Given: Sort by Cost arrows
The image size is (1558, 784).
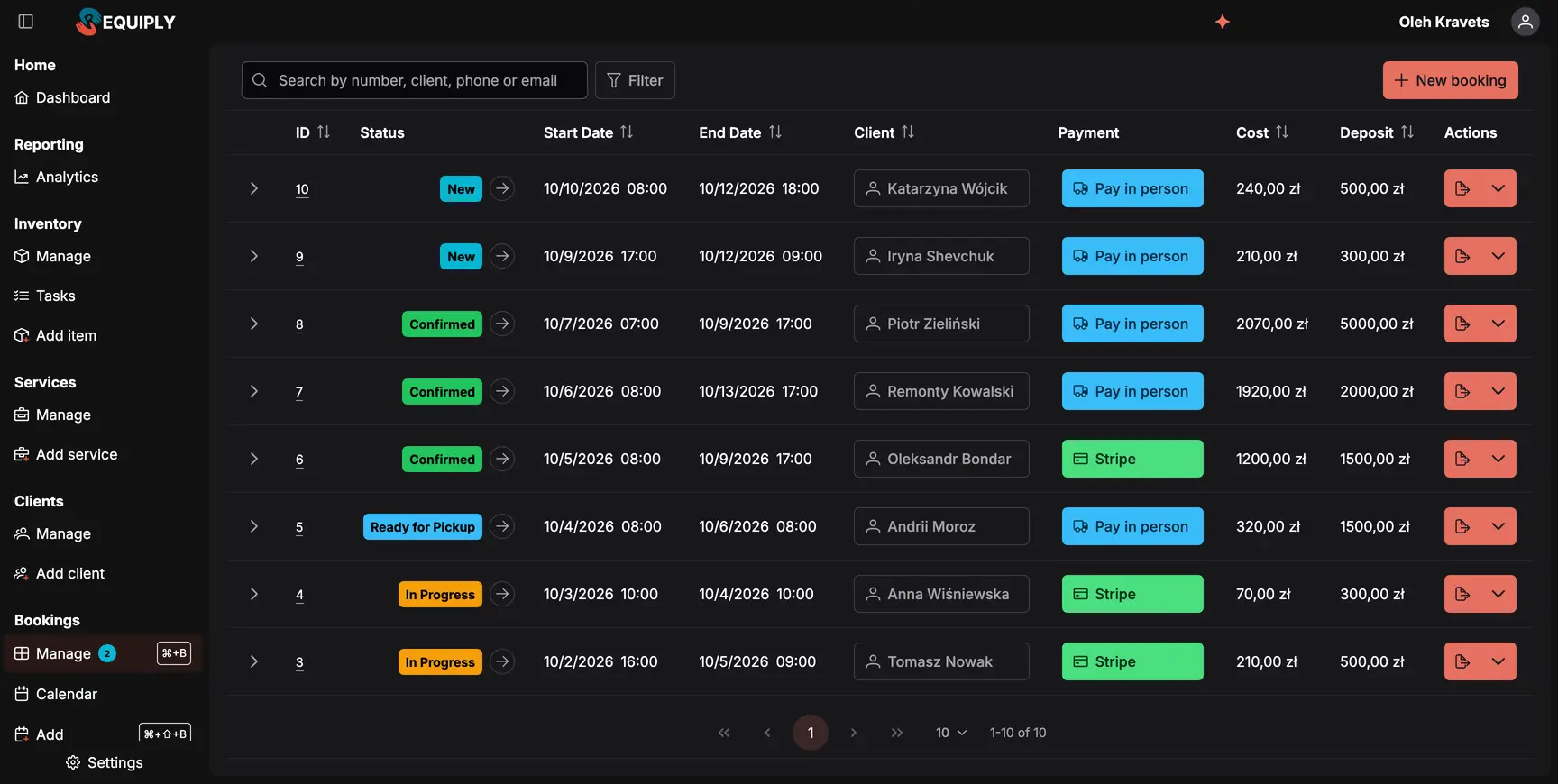Looking at the screenshot, I should [x=1281, y=132].
